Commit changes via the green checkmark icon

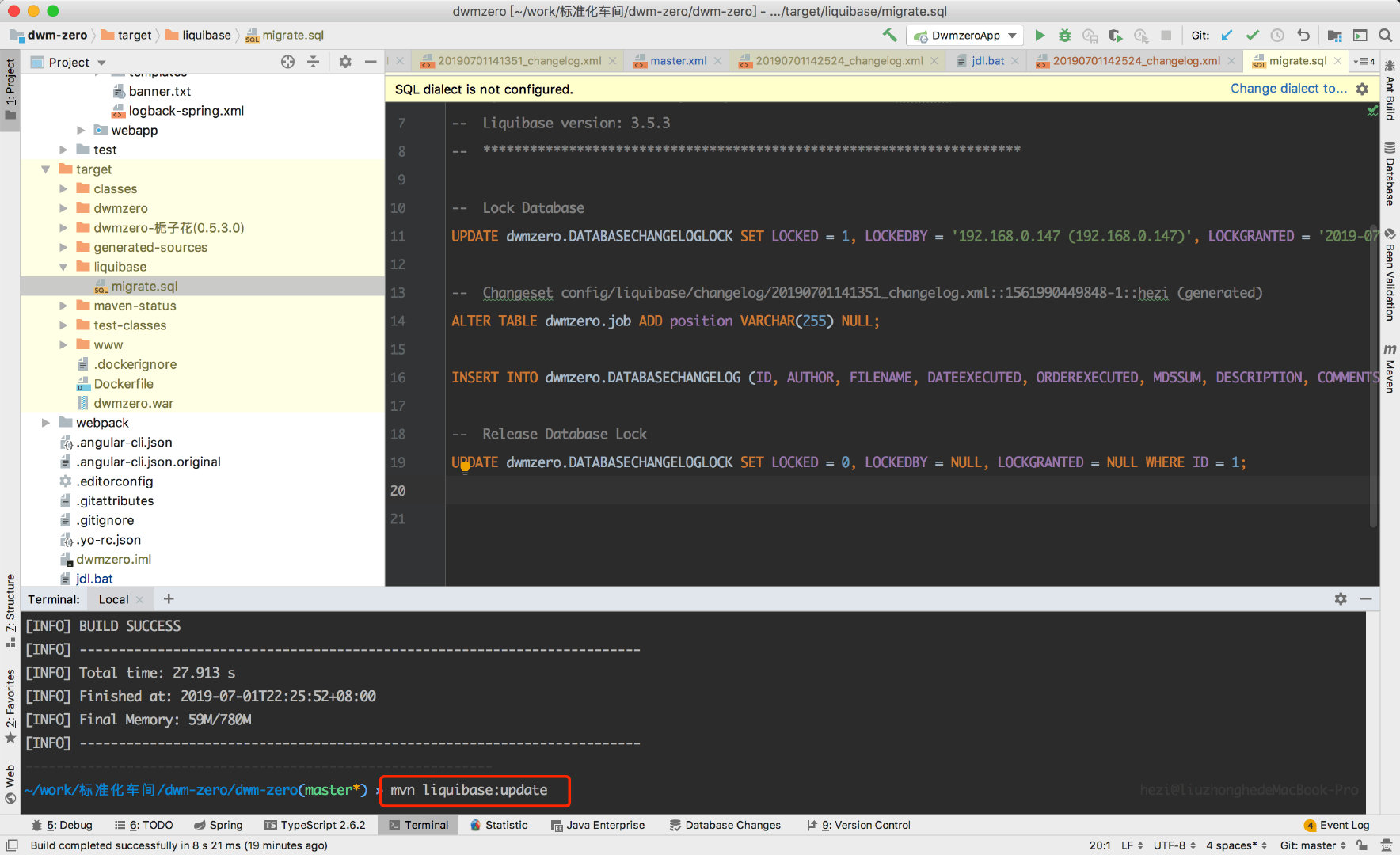pyautogui.click(x=1252, y=36)
